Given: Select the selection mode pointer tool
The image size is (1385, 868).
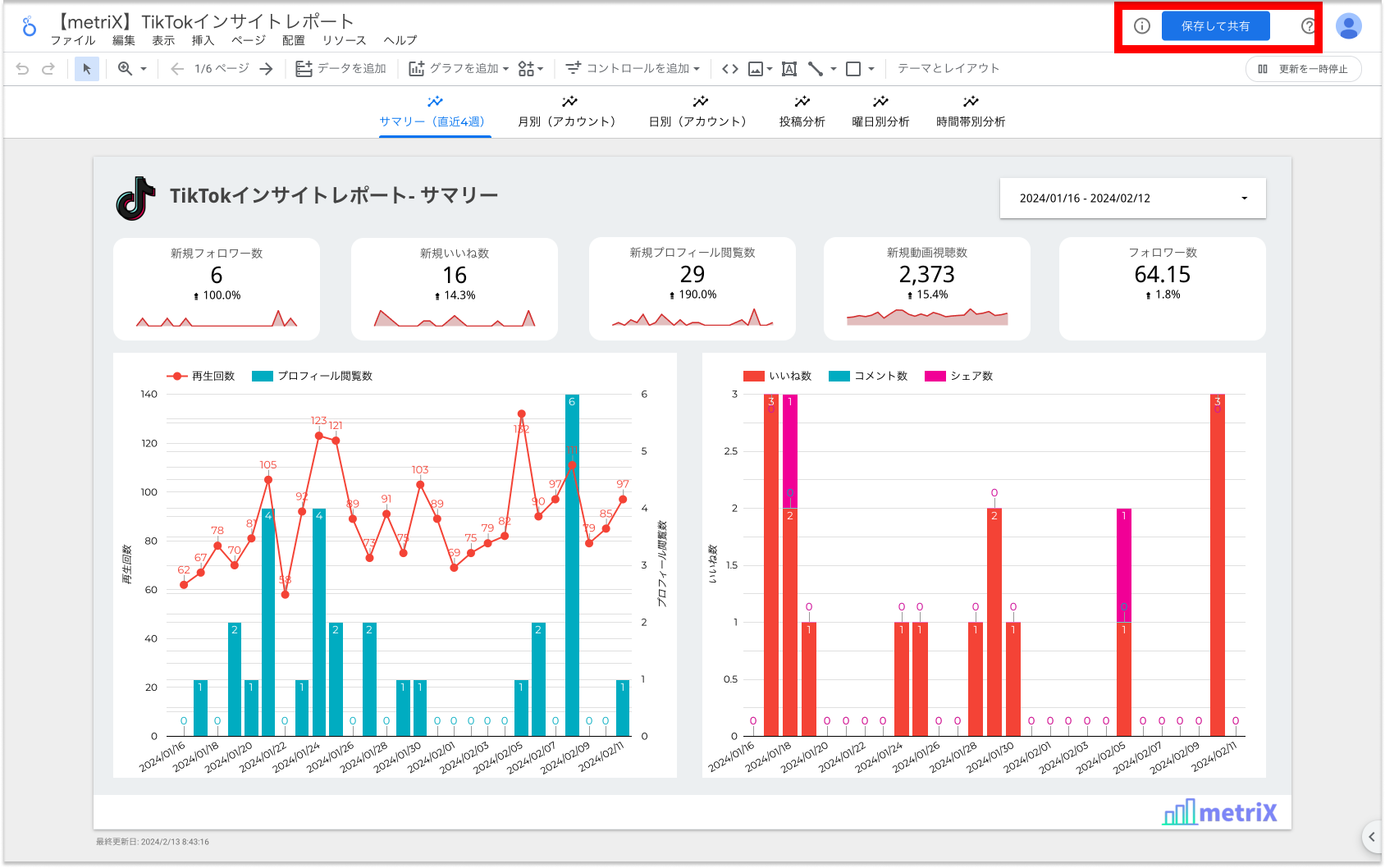Looking at the screenshot, I should coord(87,69).
